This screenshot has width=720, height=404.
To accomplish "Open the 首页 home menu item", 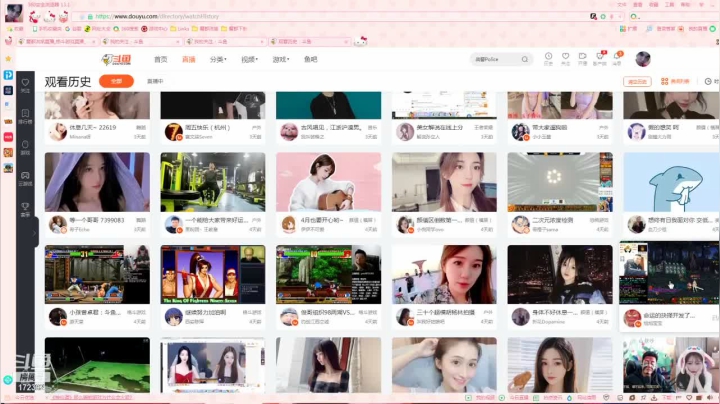I will click(160, 59).
